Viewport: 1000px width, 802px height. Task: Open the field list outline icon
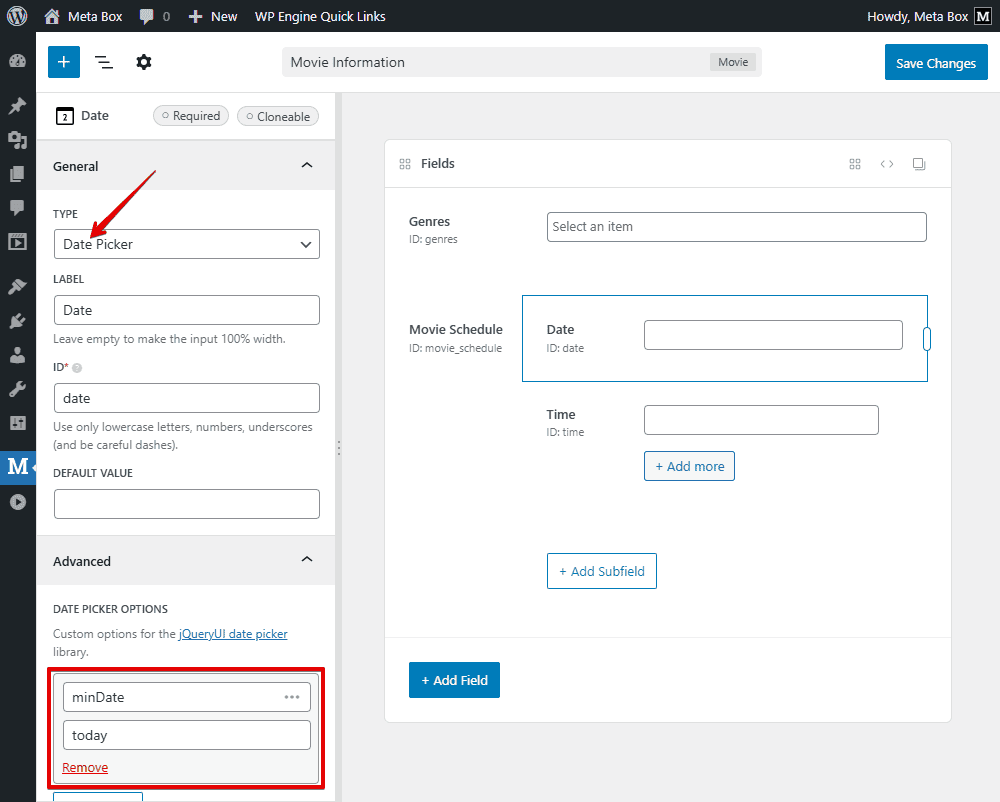point(104,62)
